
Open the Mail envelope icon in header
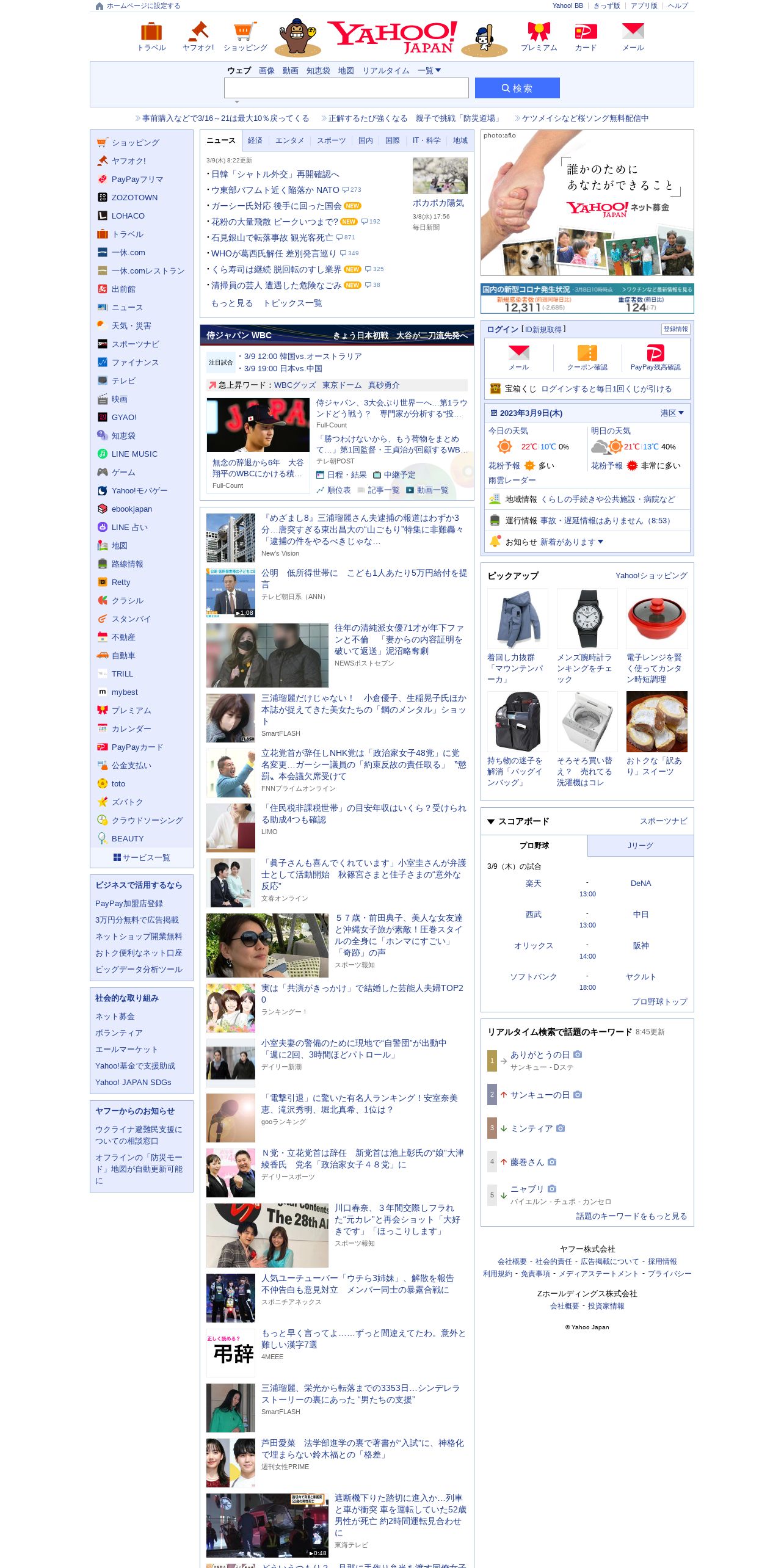tap(633, 32)
